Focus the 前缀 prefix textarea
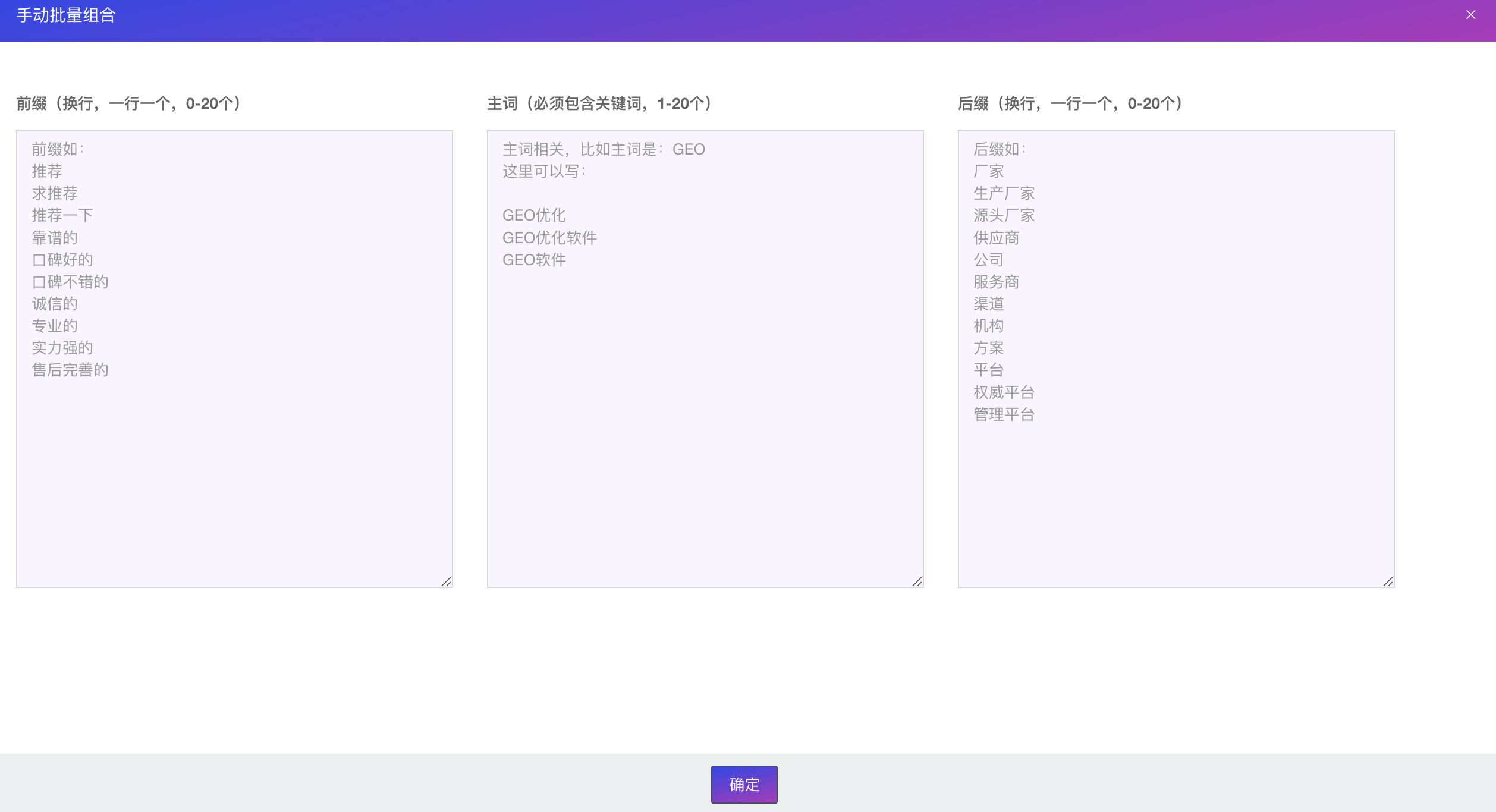Image resolution: width=1496 pixels, height=812 pixels. pos(234,358)
